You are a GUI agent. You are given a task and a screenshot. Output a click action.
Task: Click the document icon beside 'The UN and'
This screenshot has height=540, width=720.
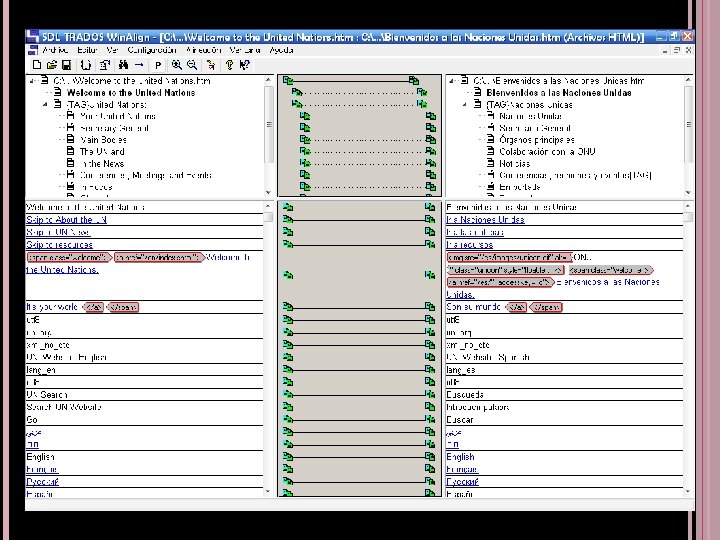(x=71, y=151)
